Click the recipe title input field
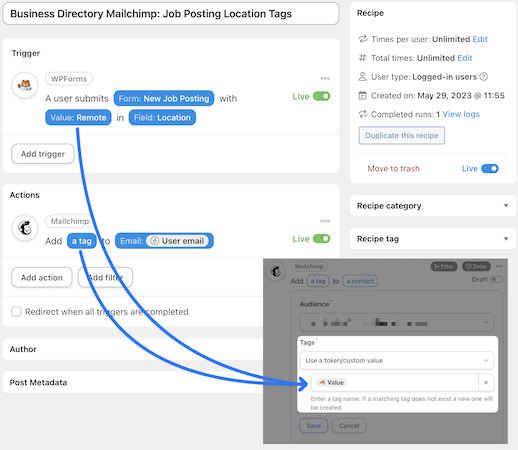Screen dimensions: 518x450 pos(171,14)
